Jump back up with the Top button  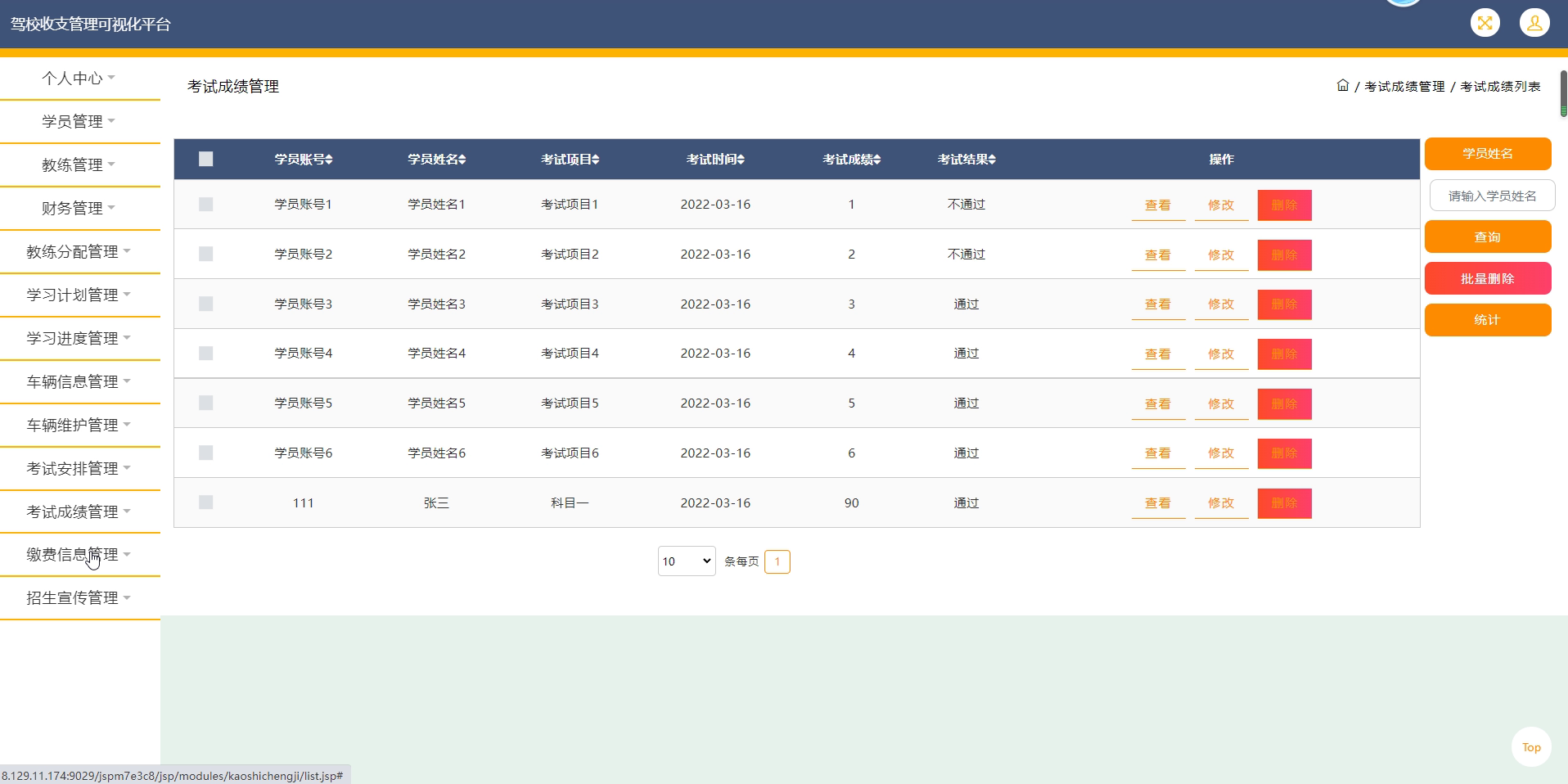click(x=1531, y=747)
